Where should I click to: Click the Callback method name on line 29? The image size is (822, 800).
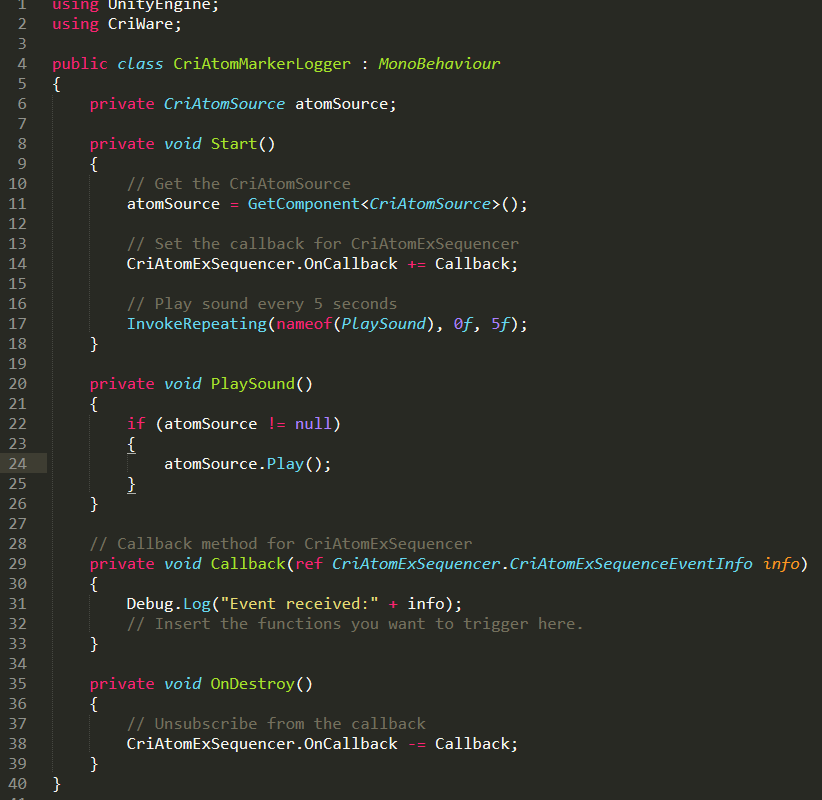248,564
